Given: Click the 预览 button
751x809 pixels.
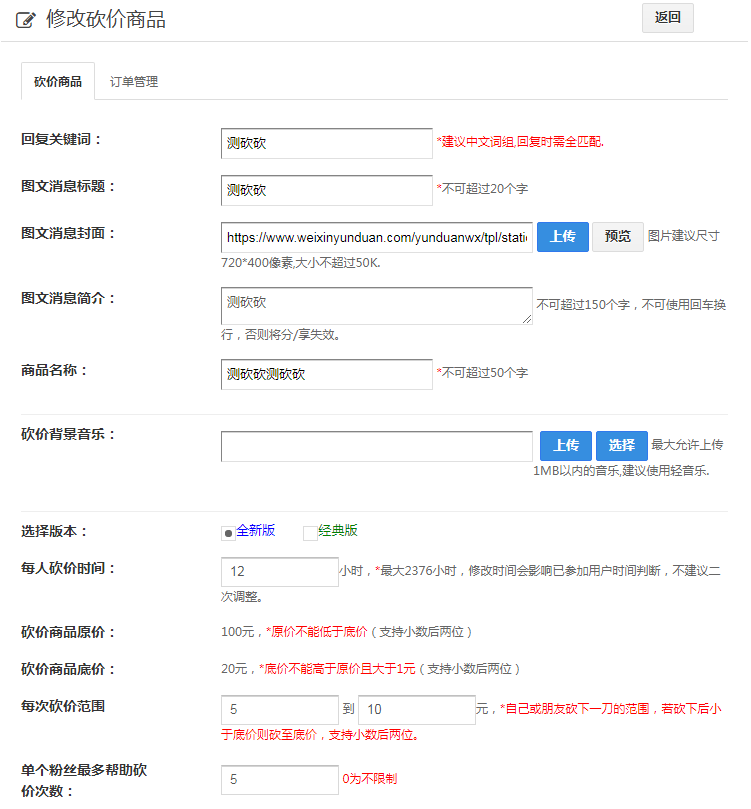Looking at the screenshot, I should click(x=617, y=237).
